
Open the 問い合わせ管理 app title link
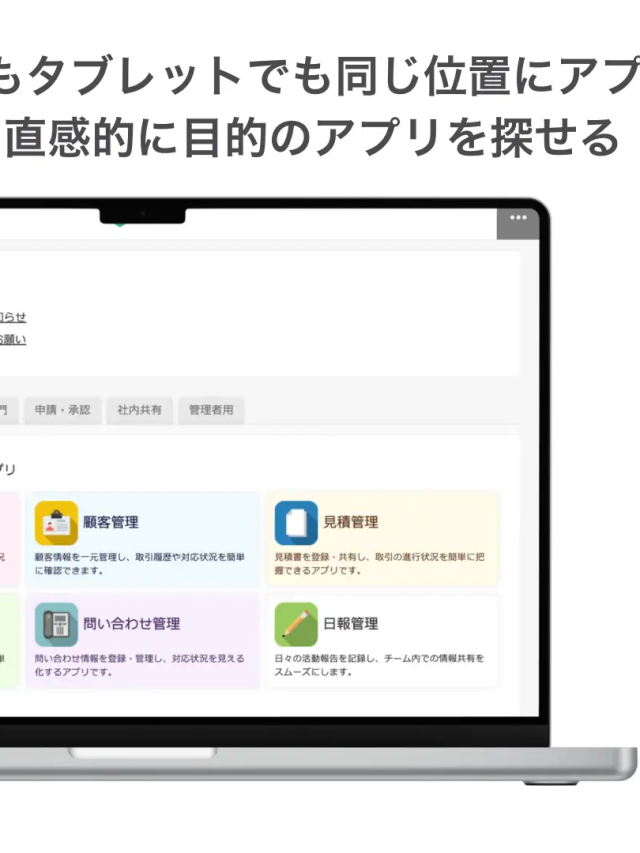132,624
